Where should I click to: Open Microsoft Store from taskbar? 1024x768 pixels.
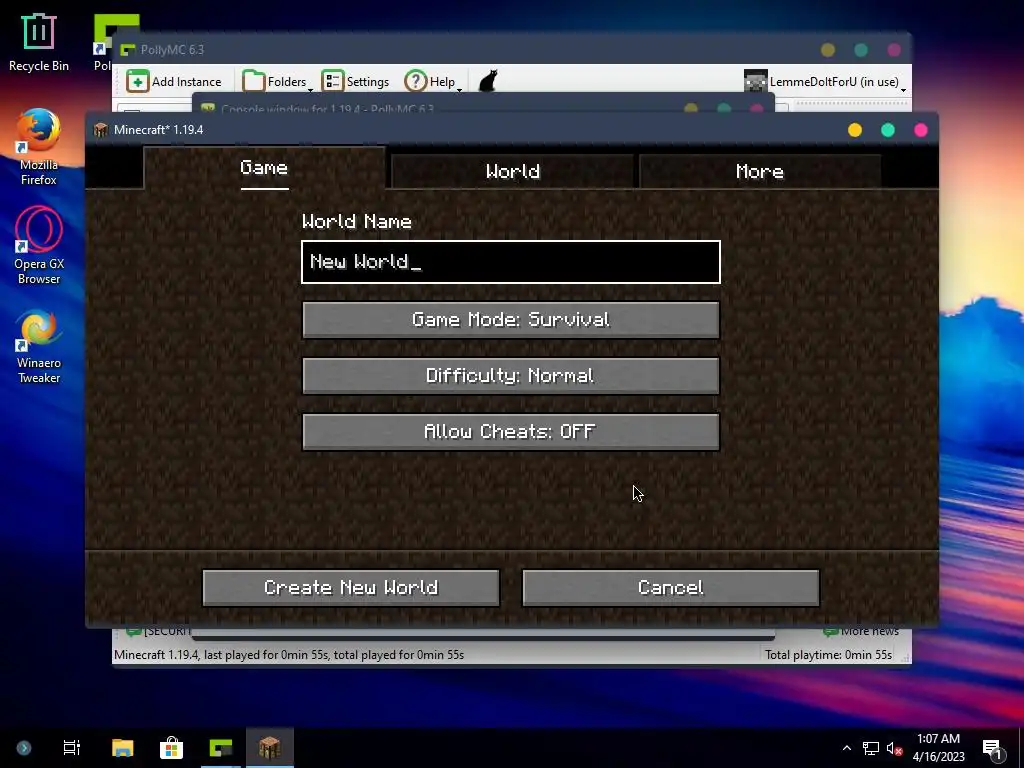pos(171,748)
